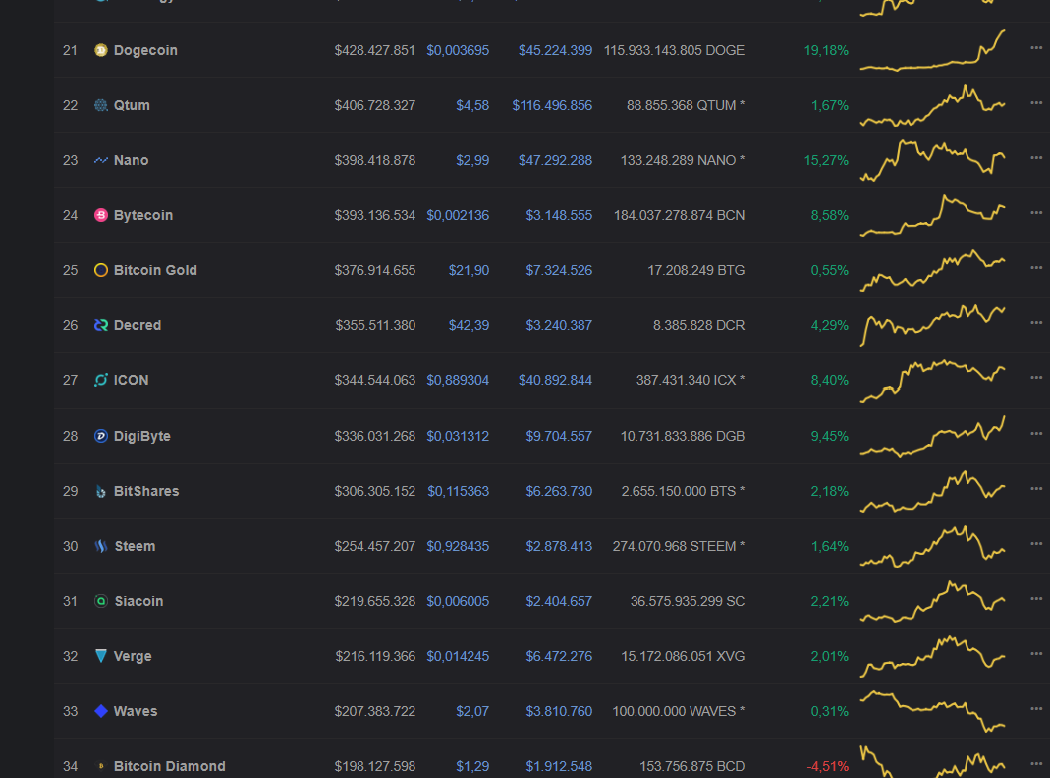Viewport: 1050px width, 778px height.
Task: Select the Verge supply 15.172.086.051 XVG
Action: (683, 656)
